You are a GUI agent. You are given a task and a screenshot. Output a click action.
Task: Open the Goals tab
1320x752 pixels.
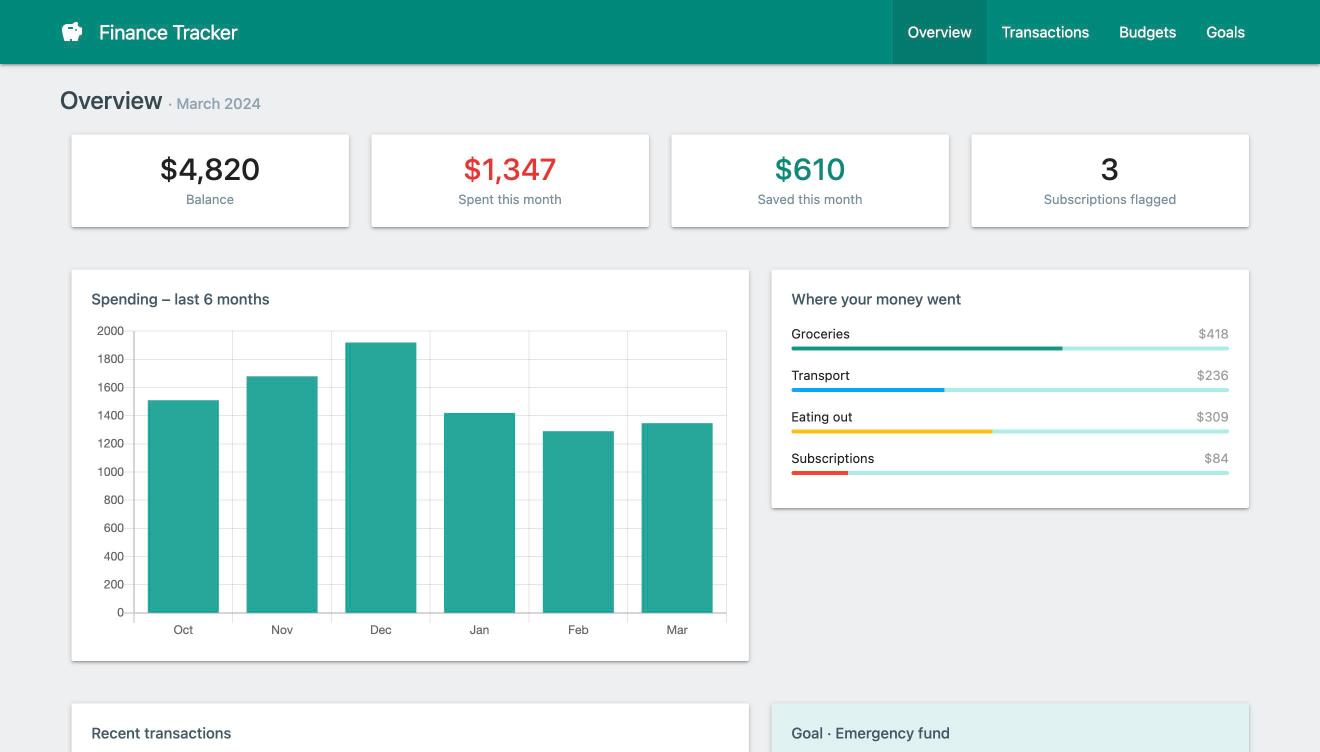(x=1225, y=32)
